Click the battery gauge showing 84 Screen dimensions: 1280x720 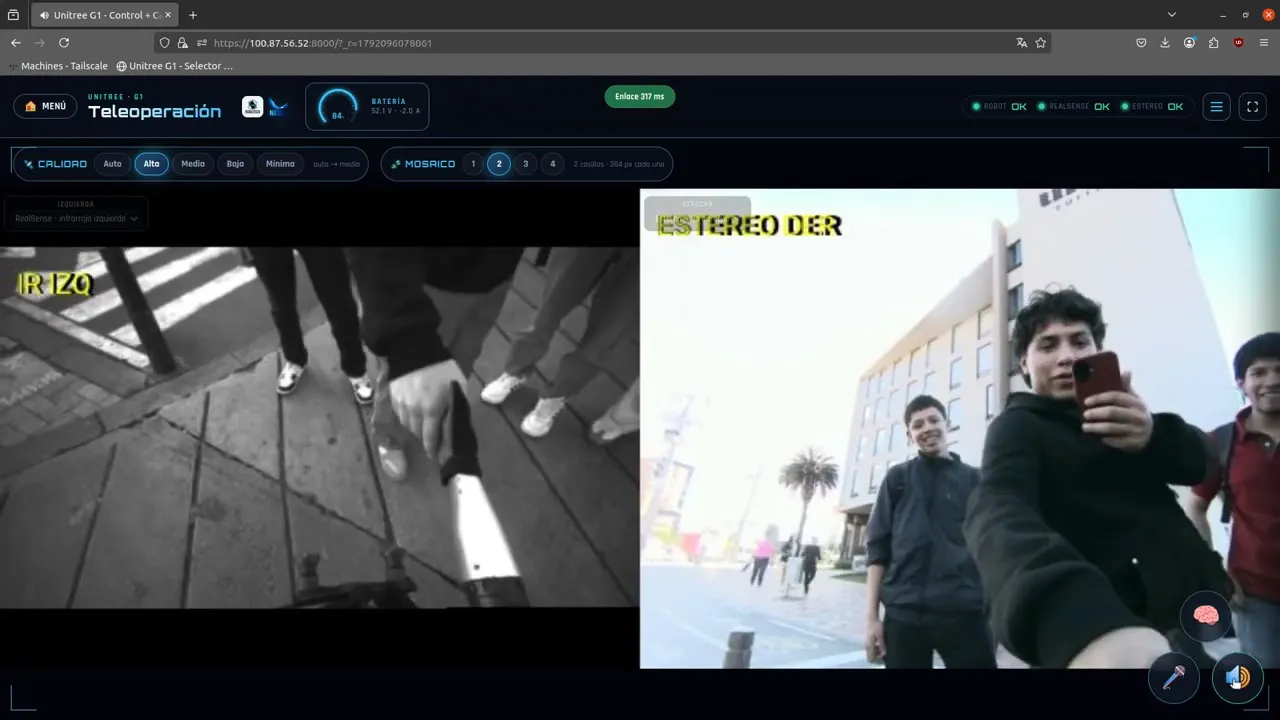(x=338, y=108)
